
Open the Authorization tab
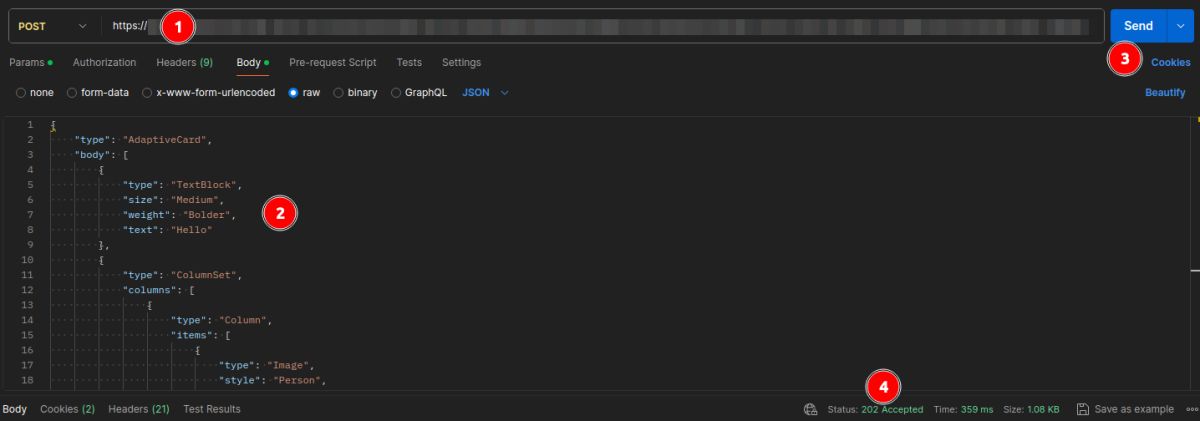tap(104, 62)
